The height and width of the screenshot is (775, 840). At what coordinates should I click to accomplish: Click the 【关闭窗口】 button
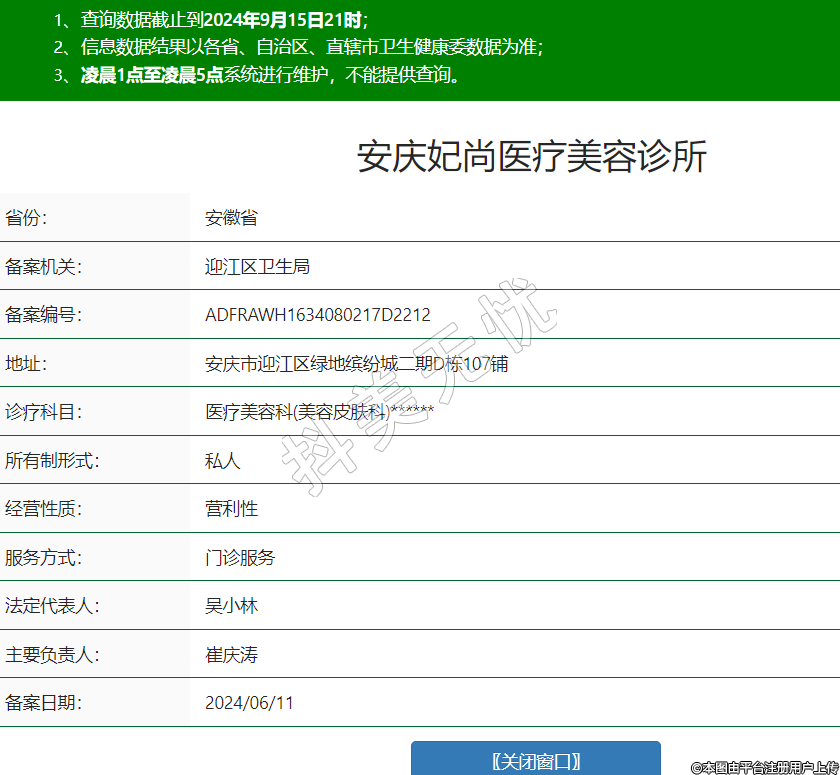(535, 760)
